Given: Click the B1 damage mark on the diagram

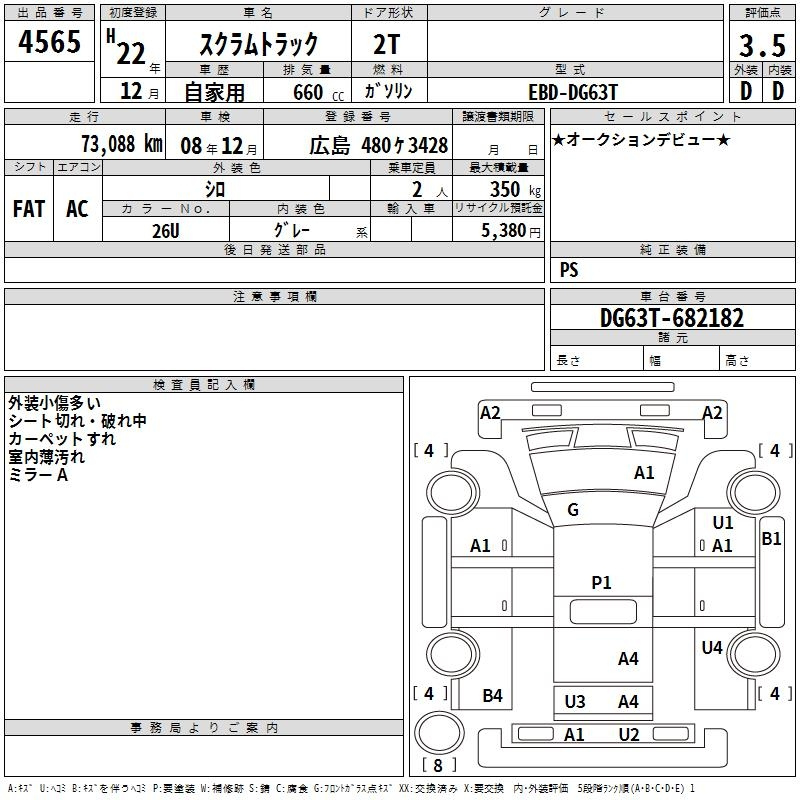Looking at the screenshot, I should (x=771, y=539).
